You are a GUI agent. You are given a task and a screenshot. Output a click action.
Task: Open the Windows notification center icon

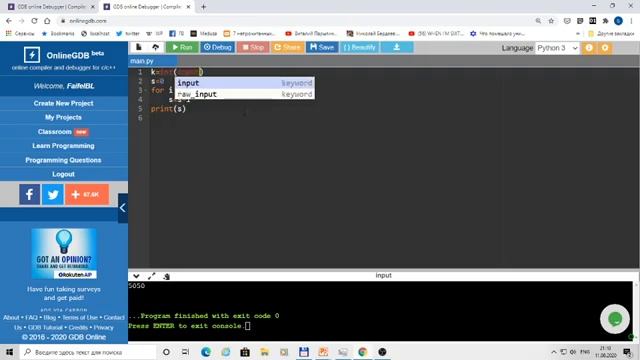click(627, 352)
